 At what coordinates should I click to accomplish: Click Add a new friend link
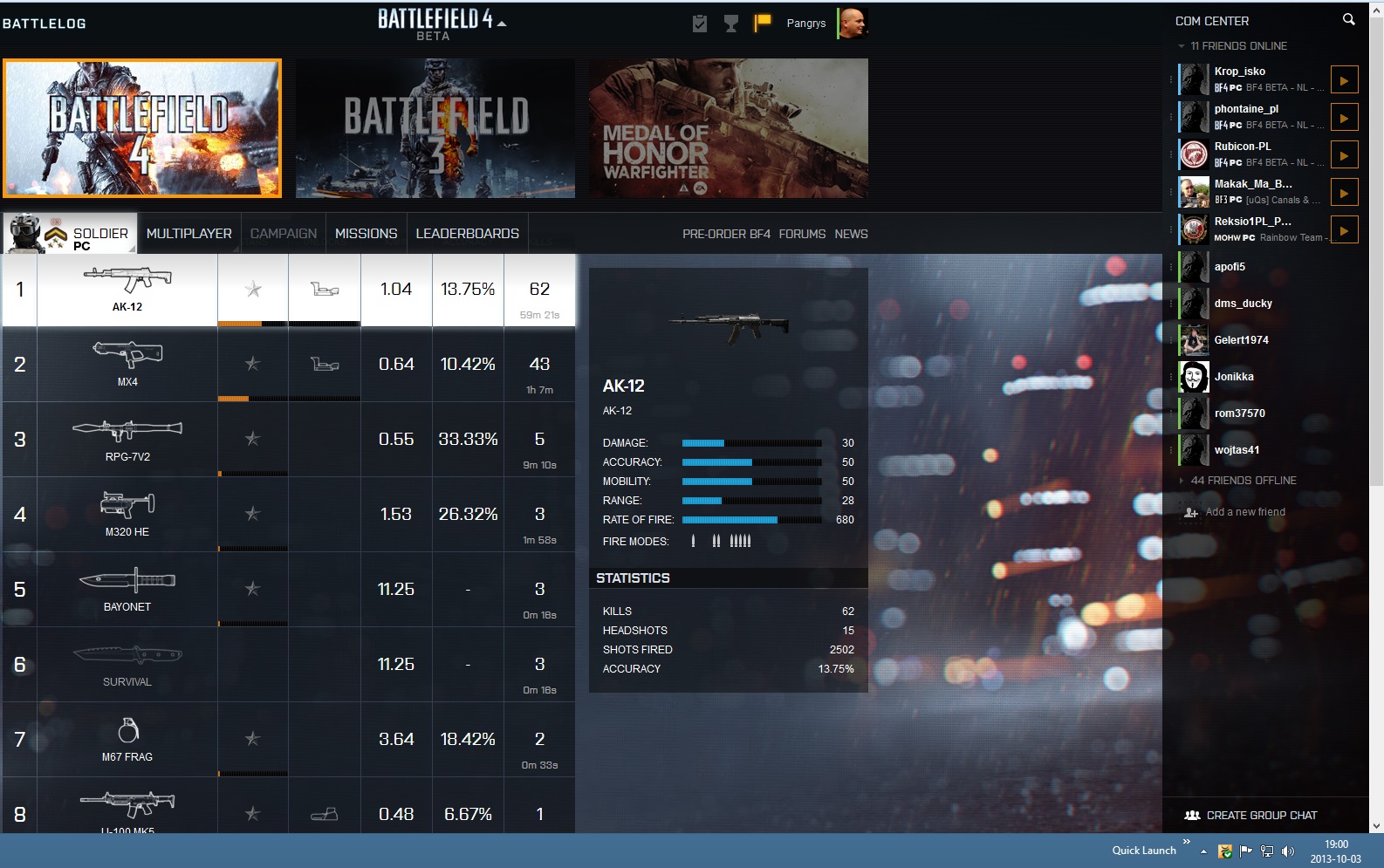tap(1245, 512)
